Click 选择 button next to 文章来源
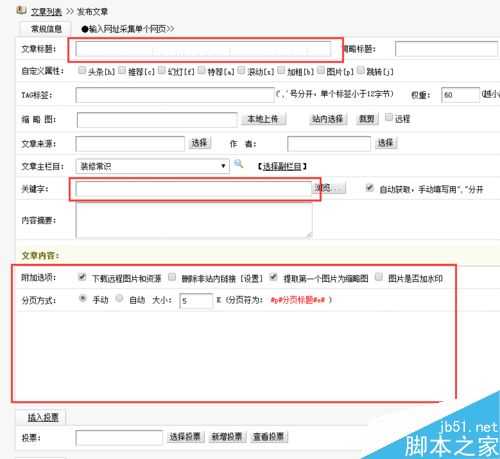Image resolution: width=500 pixels, height=459 pixels. 199,143
